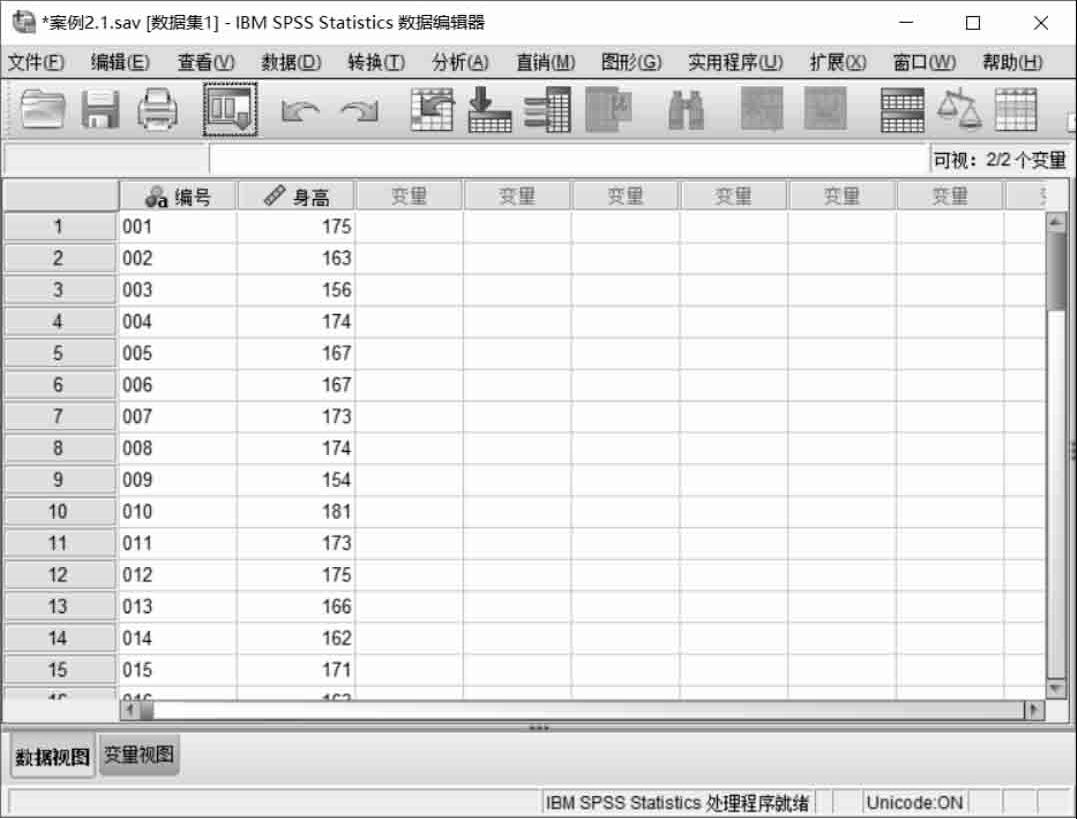Screen dimensions: 1077x819
Task: Click the first empty 变量 column header
Action: click(409, 197)
